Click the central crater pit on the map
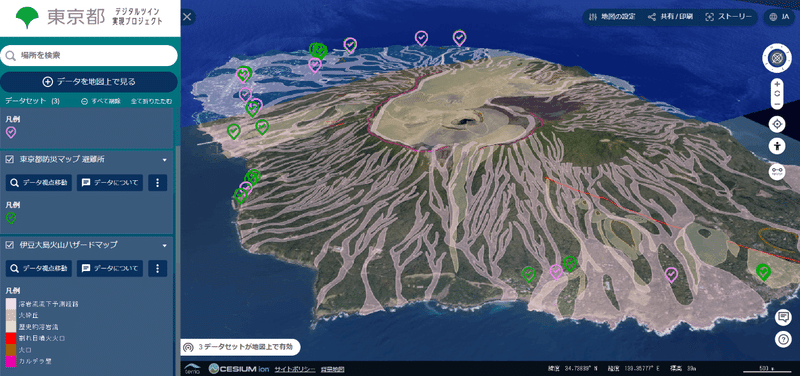This screenshot has width=800, height=376. (466, 121)
